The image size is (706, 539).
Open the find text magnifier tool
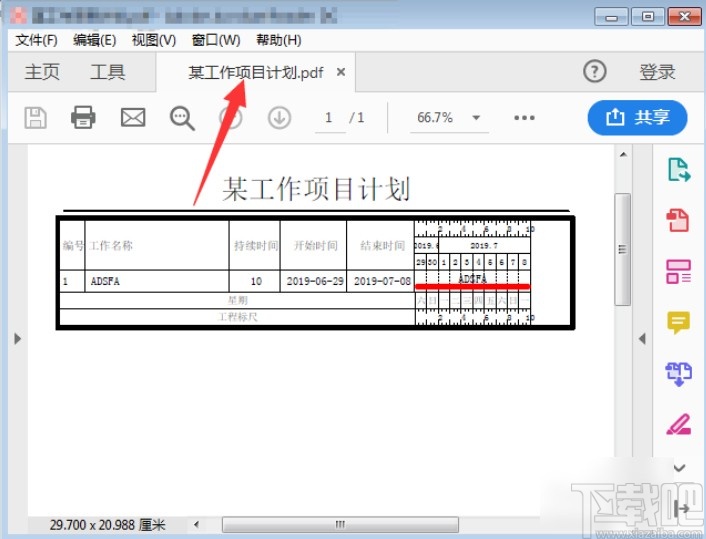point(182,118)
